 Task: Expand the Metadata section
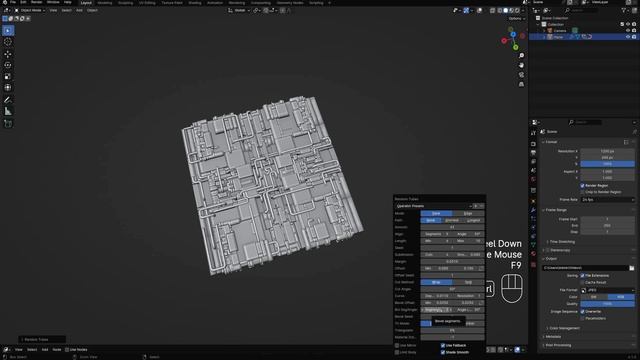coord(553,336)
